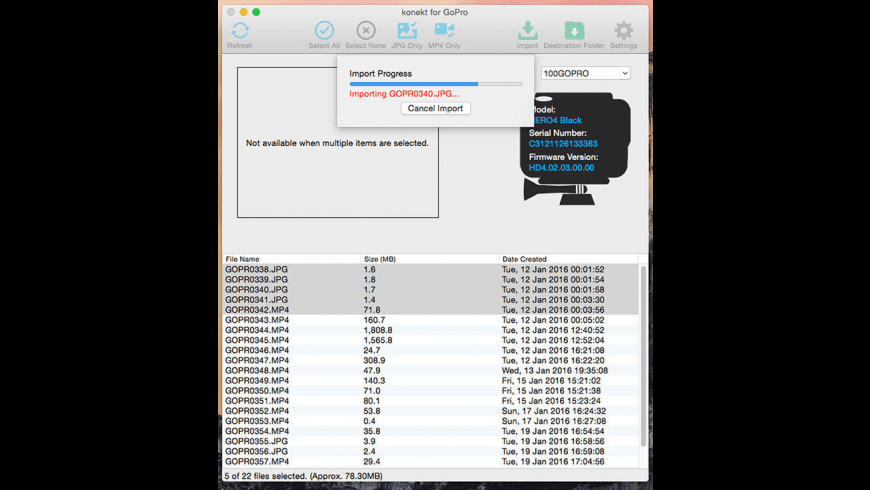Click the yellow minimize window button
The height and width of the screenshot is (490, 870).
point(244,12)
